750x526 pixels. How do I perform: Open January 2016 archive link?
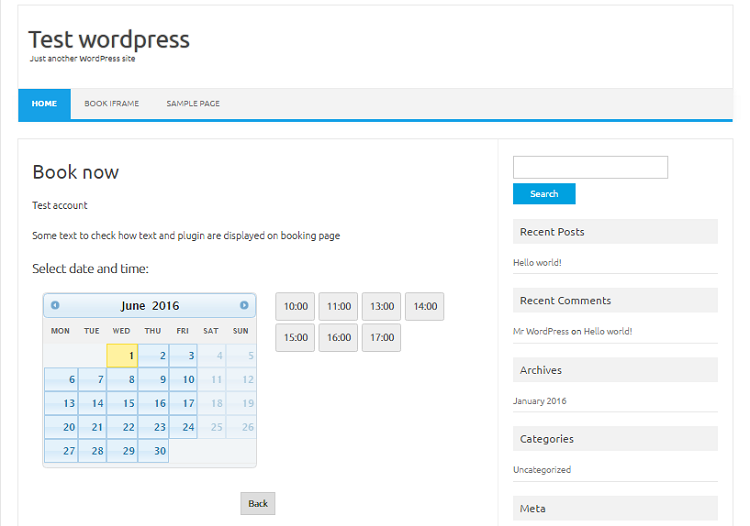tap(539, 401)
